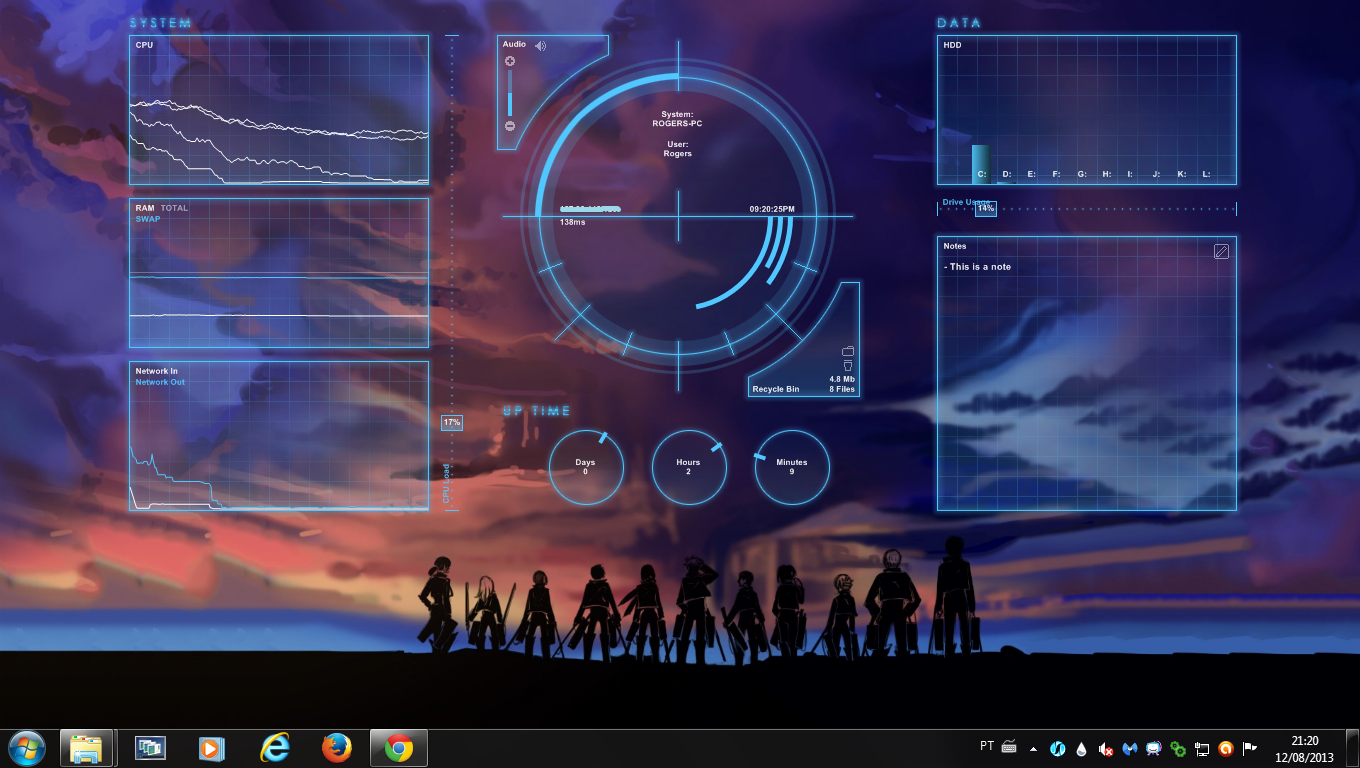Image resolution: width=1360 pixels, height=768 pixels.
Task: Click the G: drive label
Action: [1082, 174]
